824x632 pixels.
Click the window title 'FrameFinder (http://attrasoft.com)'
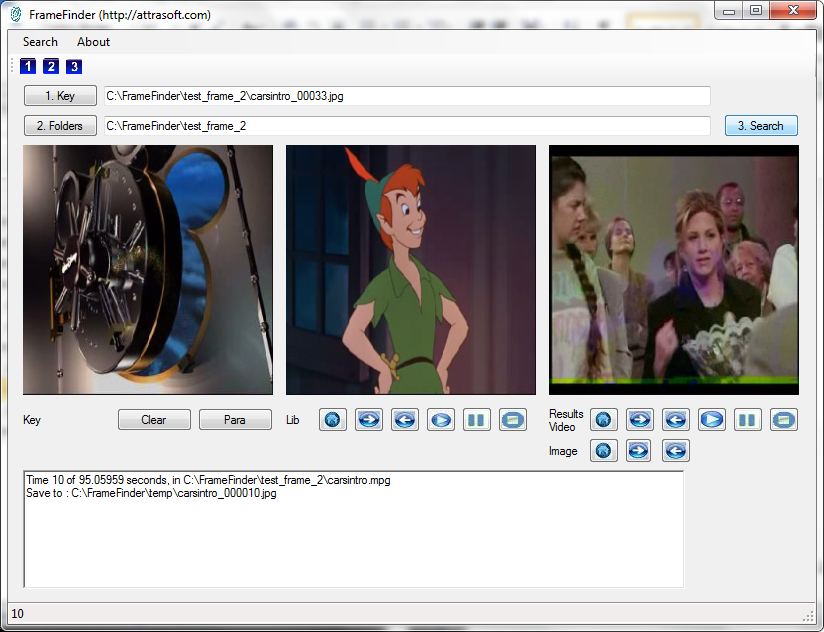click(x=120, y=15)
